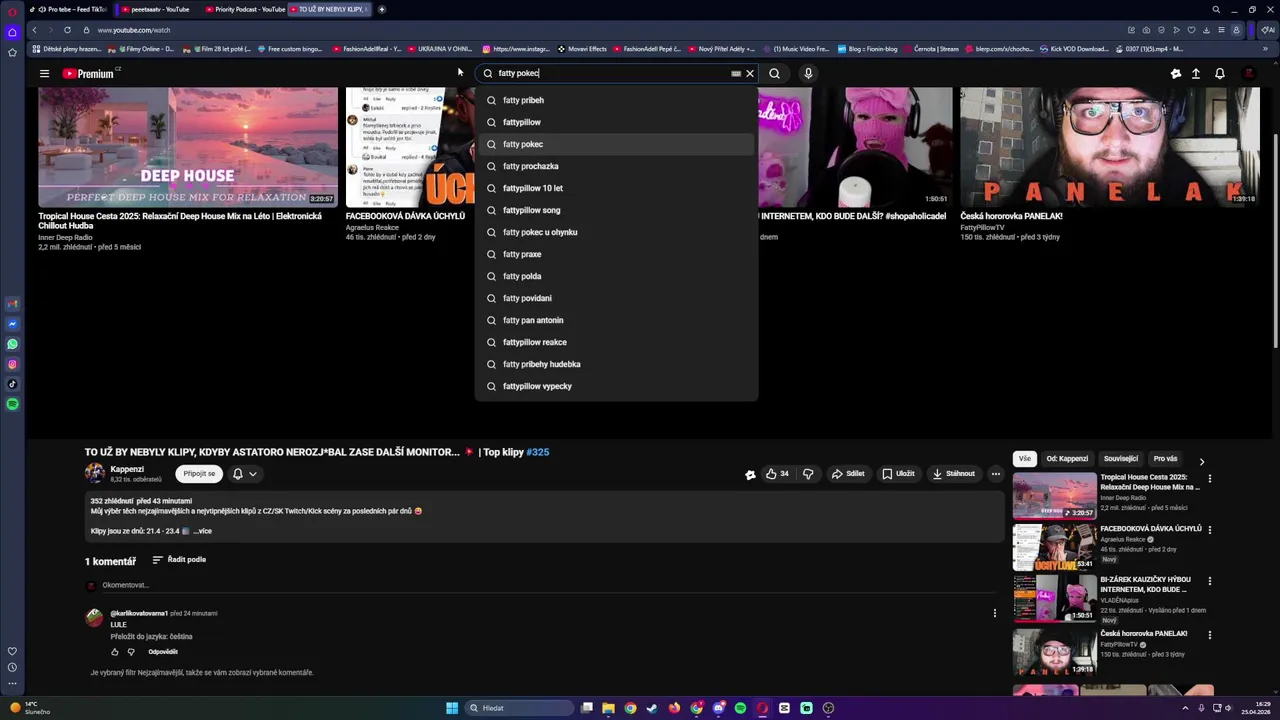The image size is (1280, 720).
Task: Save video with Uložit button
Action: pos(898,474)
